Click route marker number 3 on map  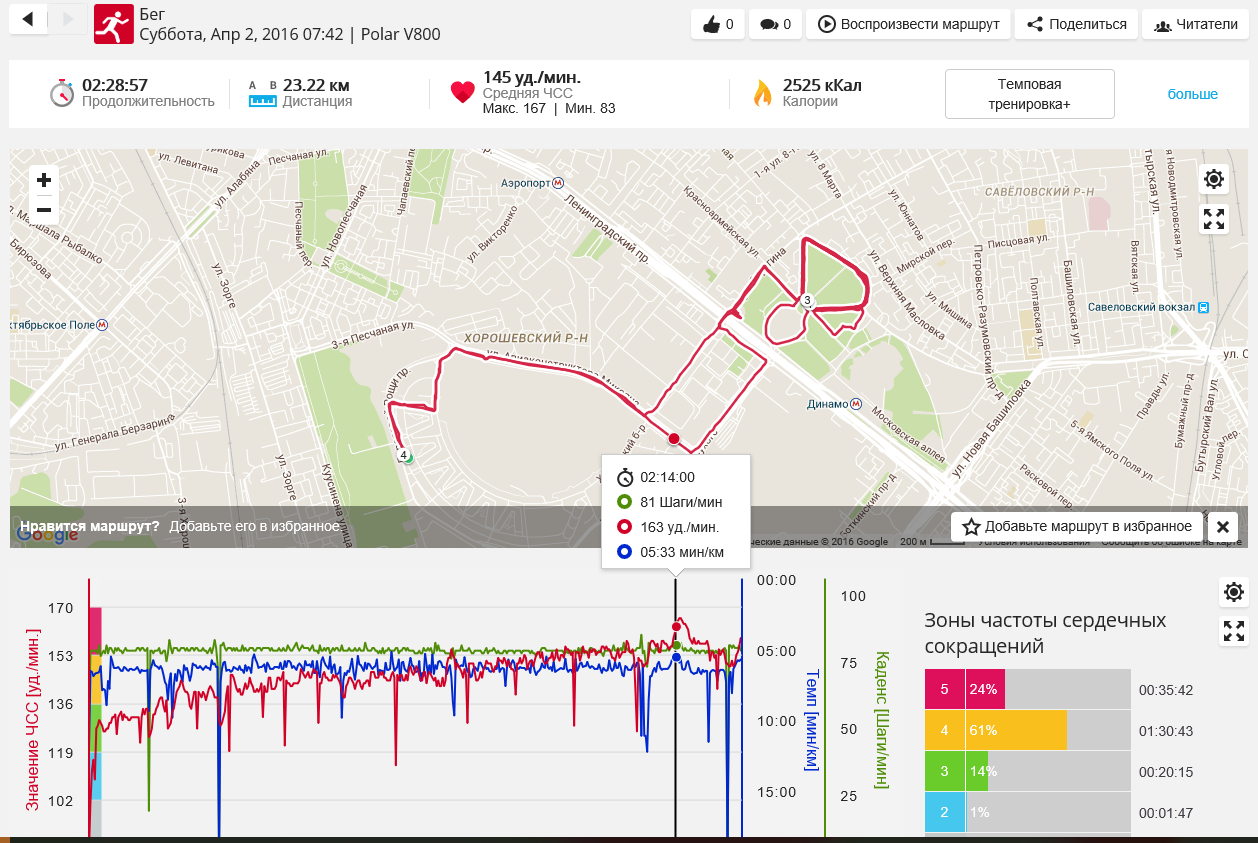[806, 301]
